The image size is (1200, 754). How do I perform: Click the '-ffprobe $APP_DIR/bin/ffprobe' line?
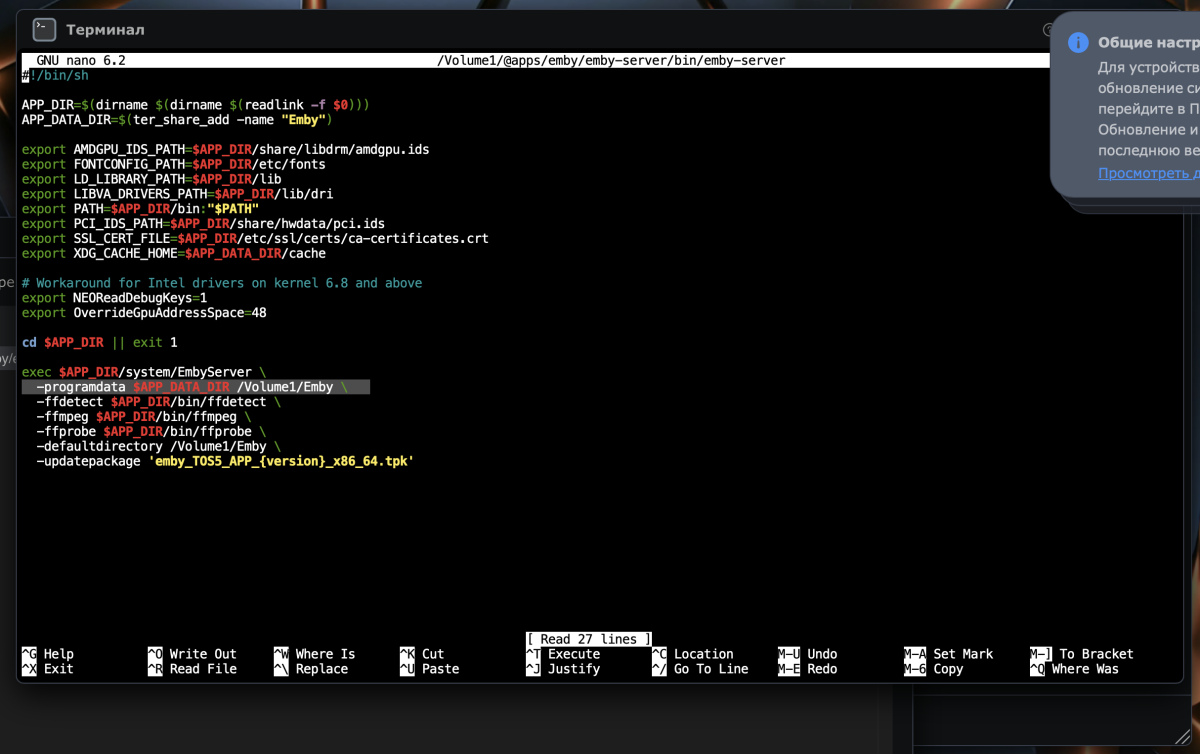(x=151, y=432)
